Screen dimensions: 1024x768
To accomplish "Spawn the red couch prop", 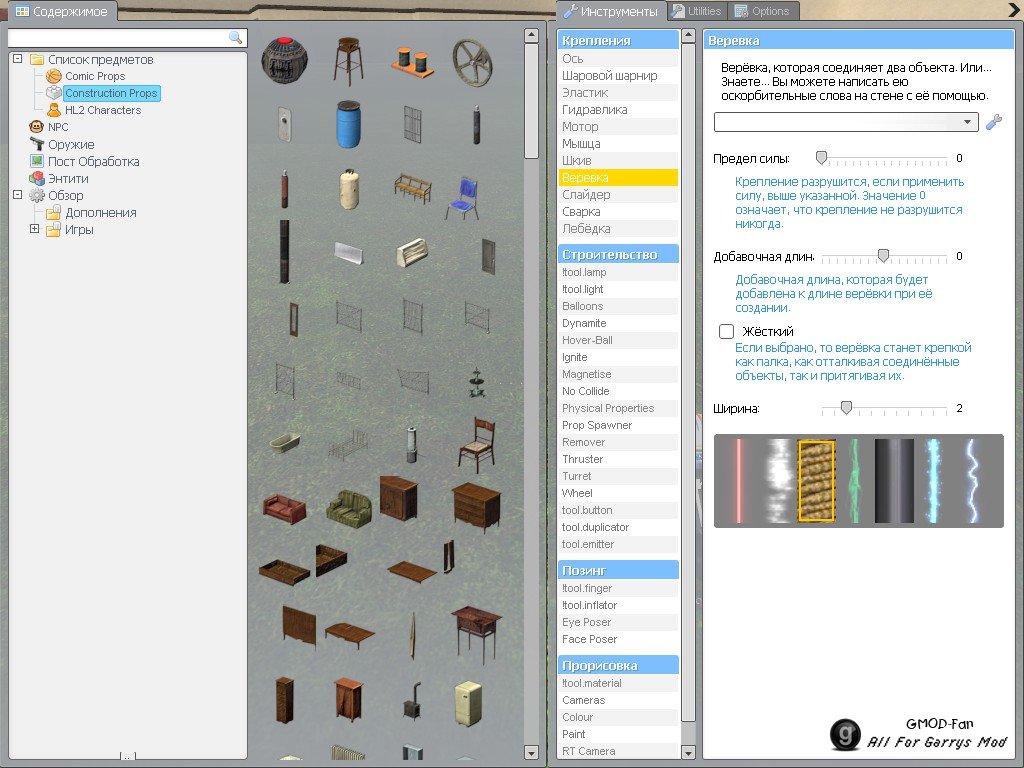I will [x=285, y=509].
